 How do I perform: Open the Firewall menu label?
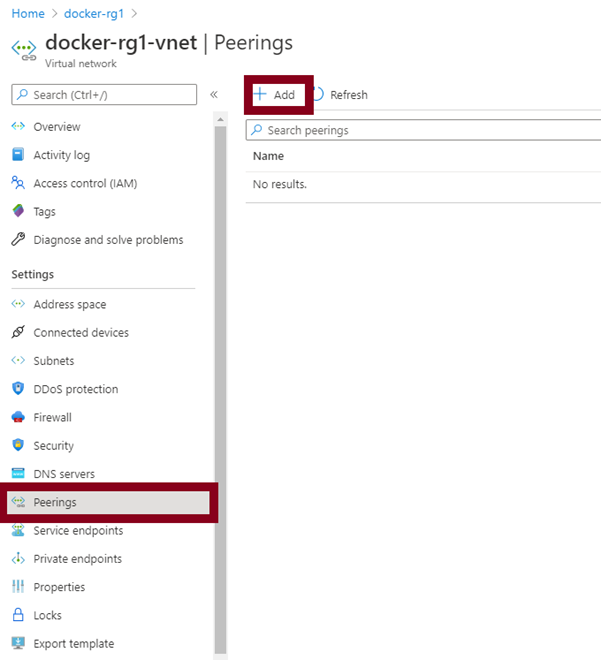[x=52, y=417]
